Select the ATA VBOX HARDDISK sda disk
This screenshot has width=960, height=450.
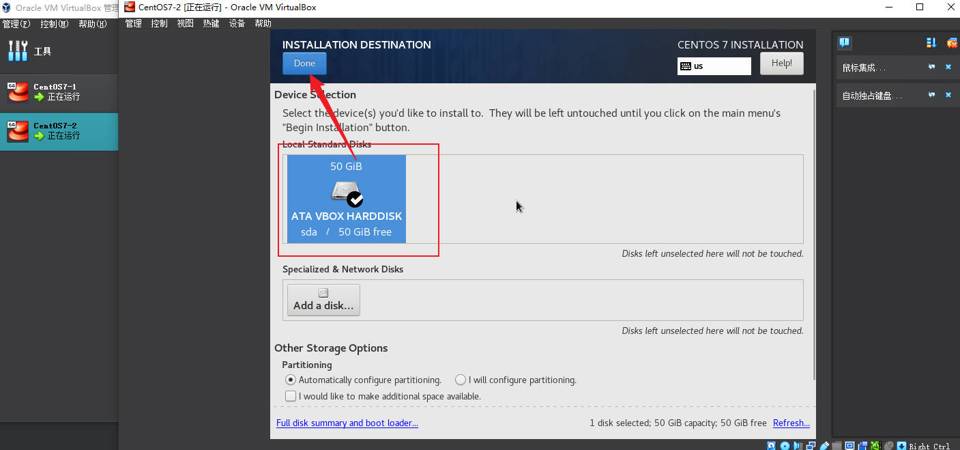click(x=346, y=199)
